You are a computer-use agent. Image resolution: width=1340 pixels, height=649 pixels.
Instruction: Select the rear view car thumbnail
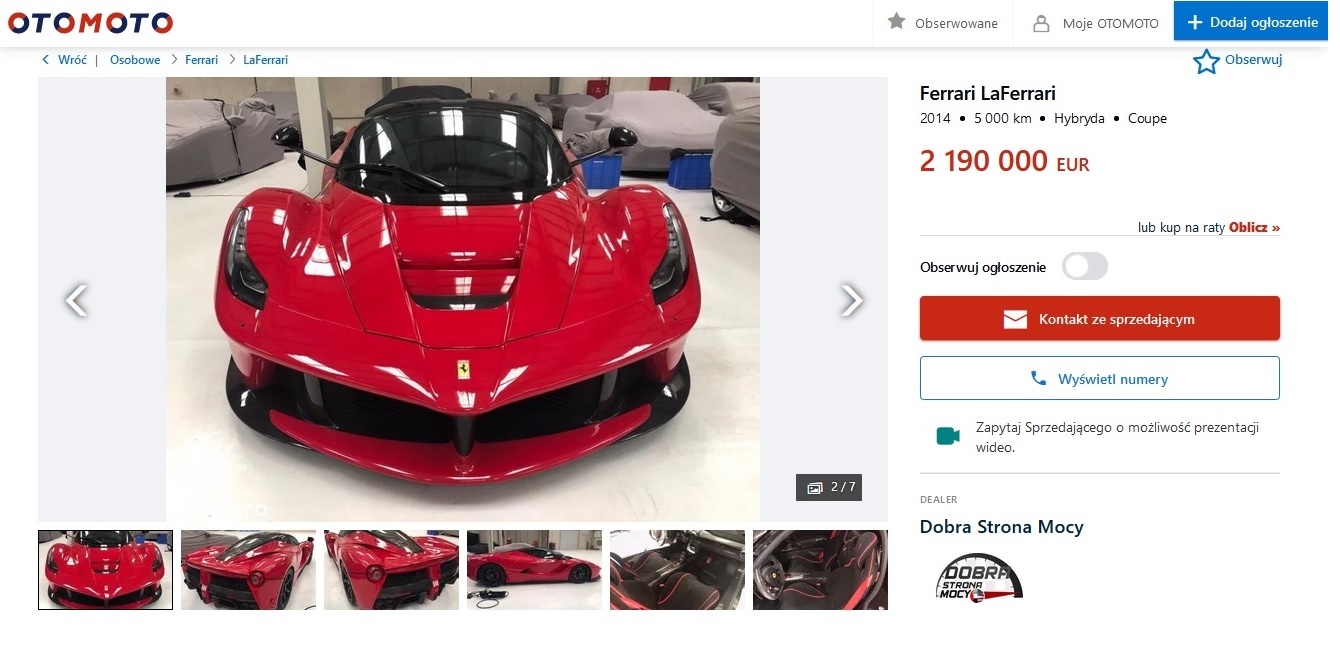point(248,570)
